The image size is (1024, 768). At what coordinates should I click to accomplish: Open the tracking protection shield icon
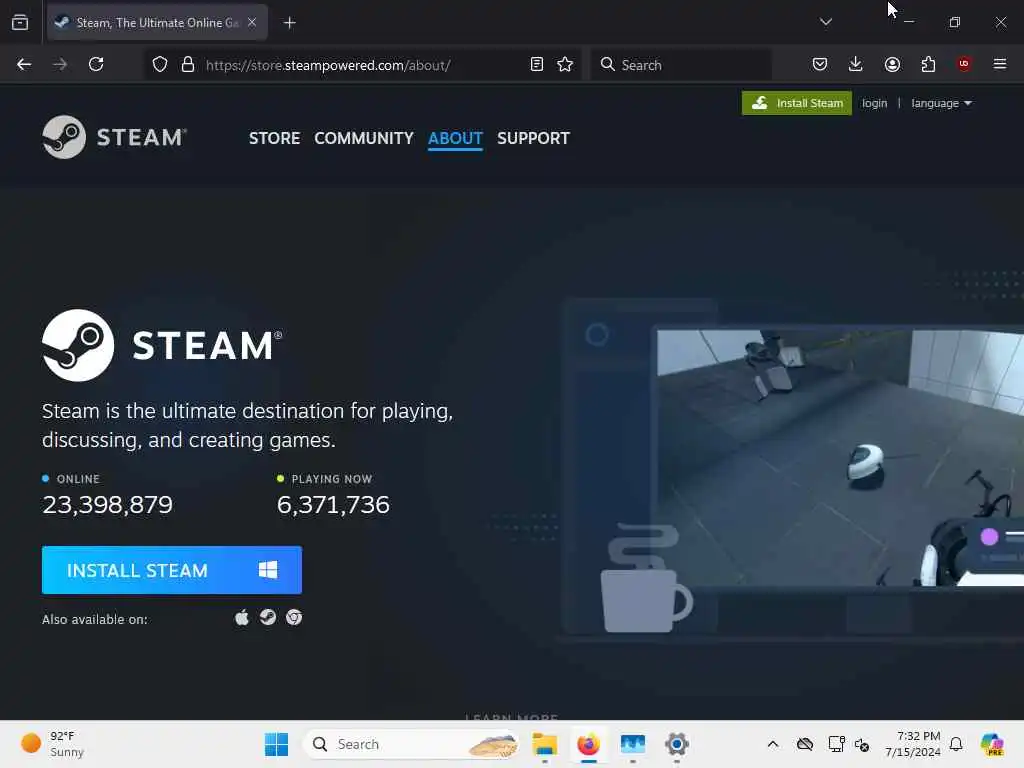click(x=160, y=65)
